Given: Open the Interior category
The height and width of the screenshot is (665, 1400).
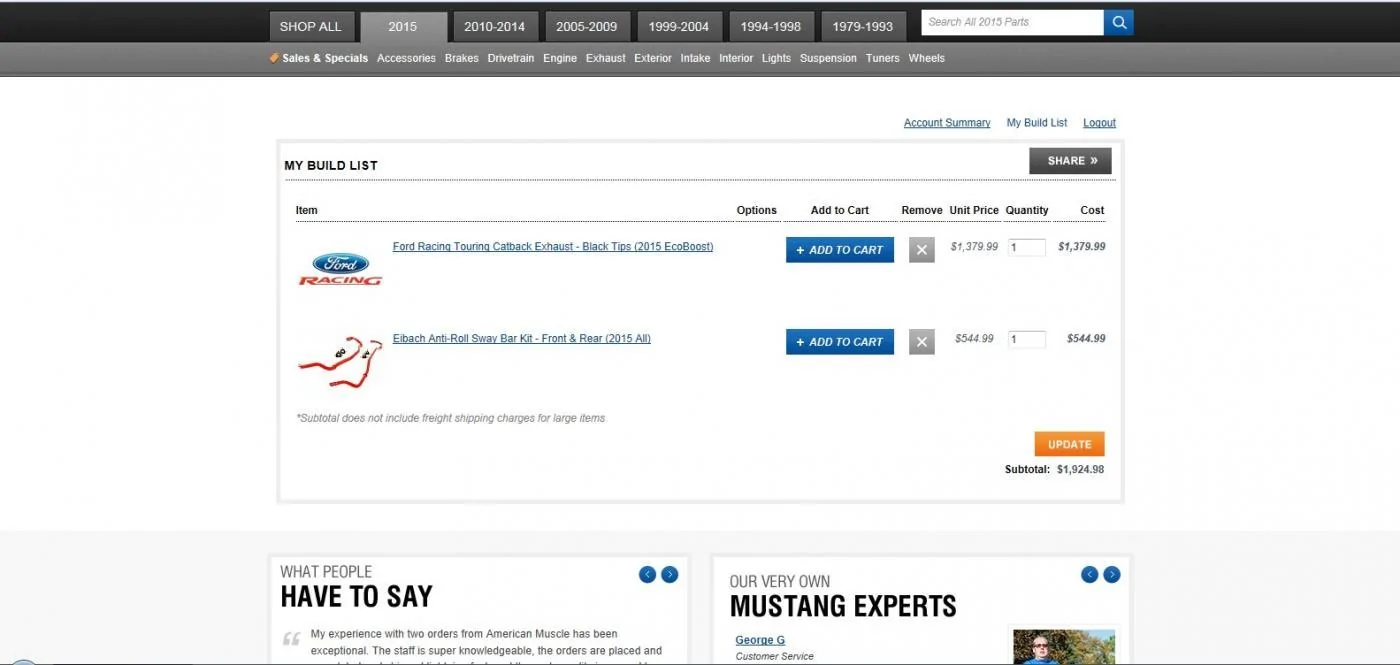Looking at the screenshot, I should 736,58.
